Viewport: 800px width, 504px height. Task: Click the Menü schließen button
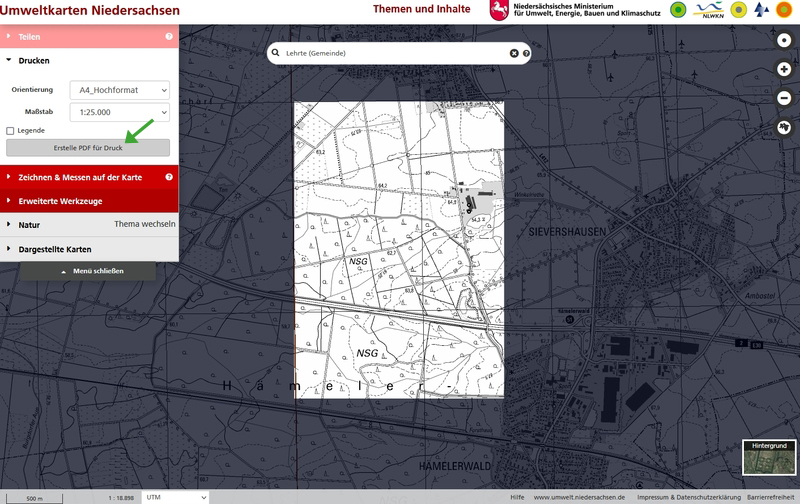point(88,271)
